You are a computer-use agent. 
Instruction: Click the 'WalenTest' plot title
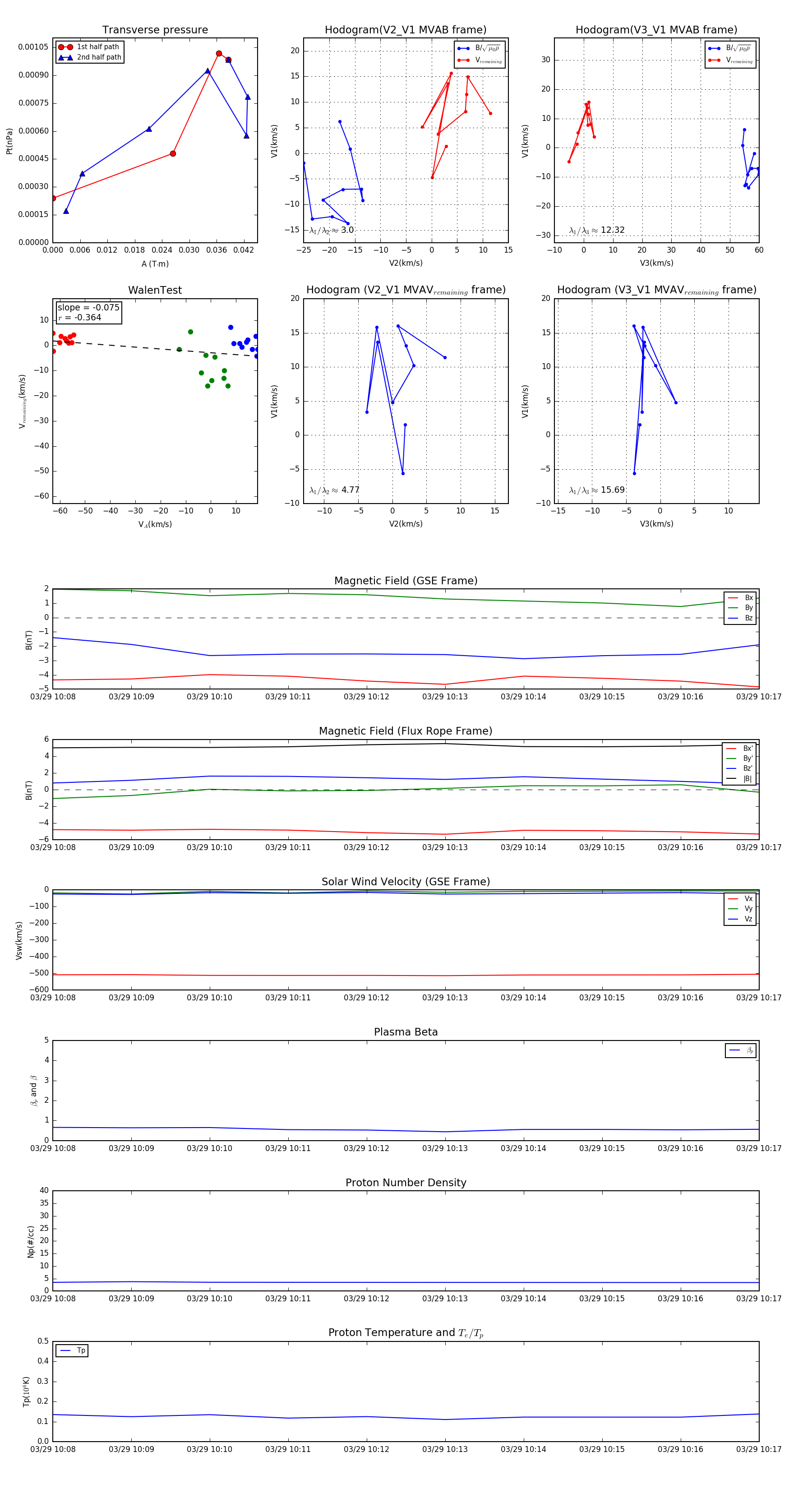155,290
